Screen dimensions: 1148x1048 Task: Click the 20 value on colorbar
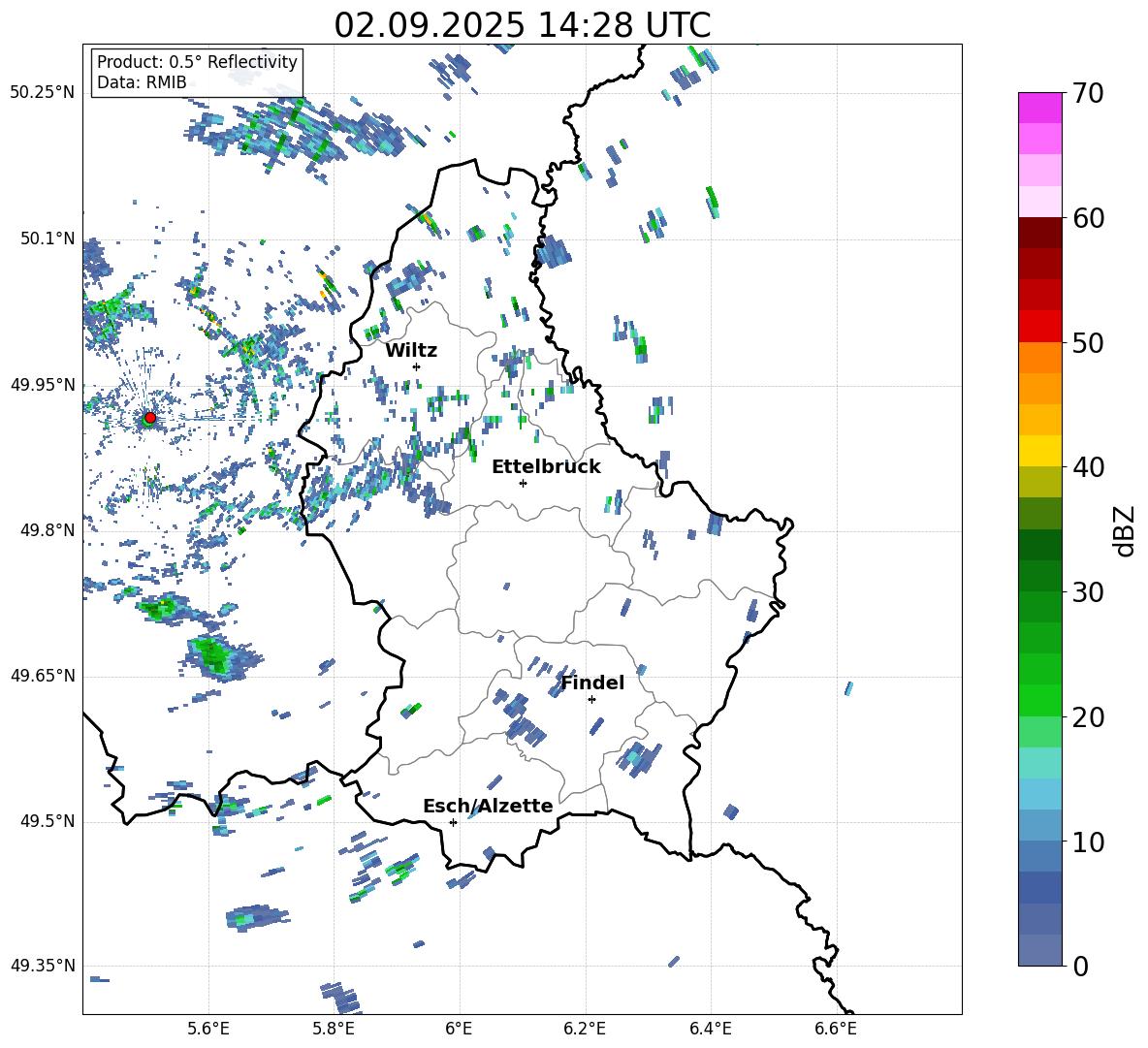coord(1088,717)
